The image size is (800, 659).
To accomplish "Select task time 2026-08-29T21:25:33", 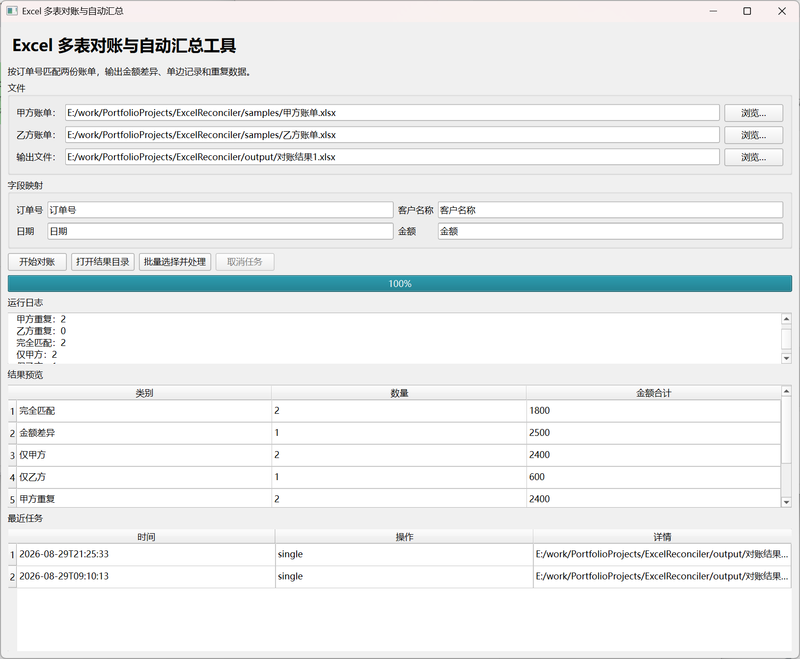I will (146, 554).
